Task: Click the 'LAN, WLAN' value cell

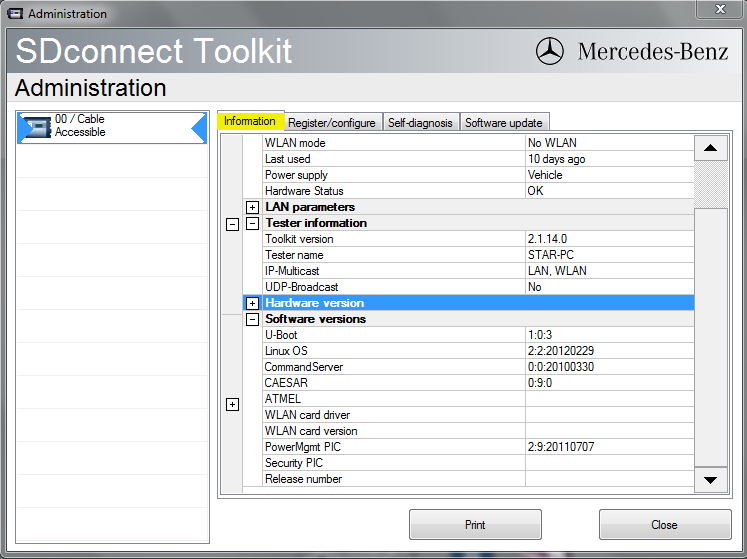Action: [x=610, y=271]
